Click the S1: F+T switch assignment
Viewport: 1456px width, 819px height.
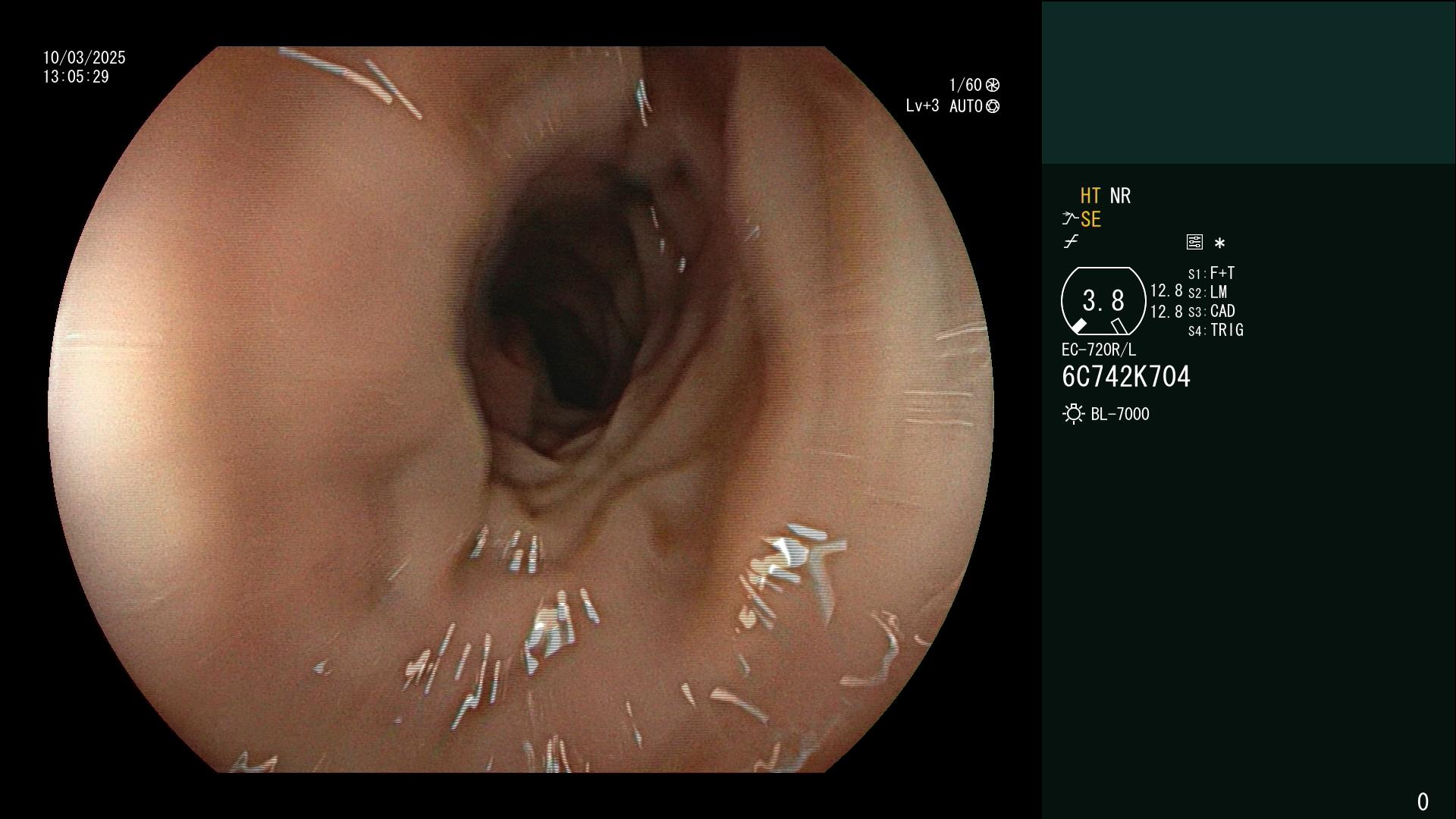1211,273
